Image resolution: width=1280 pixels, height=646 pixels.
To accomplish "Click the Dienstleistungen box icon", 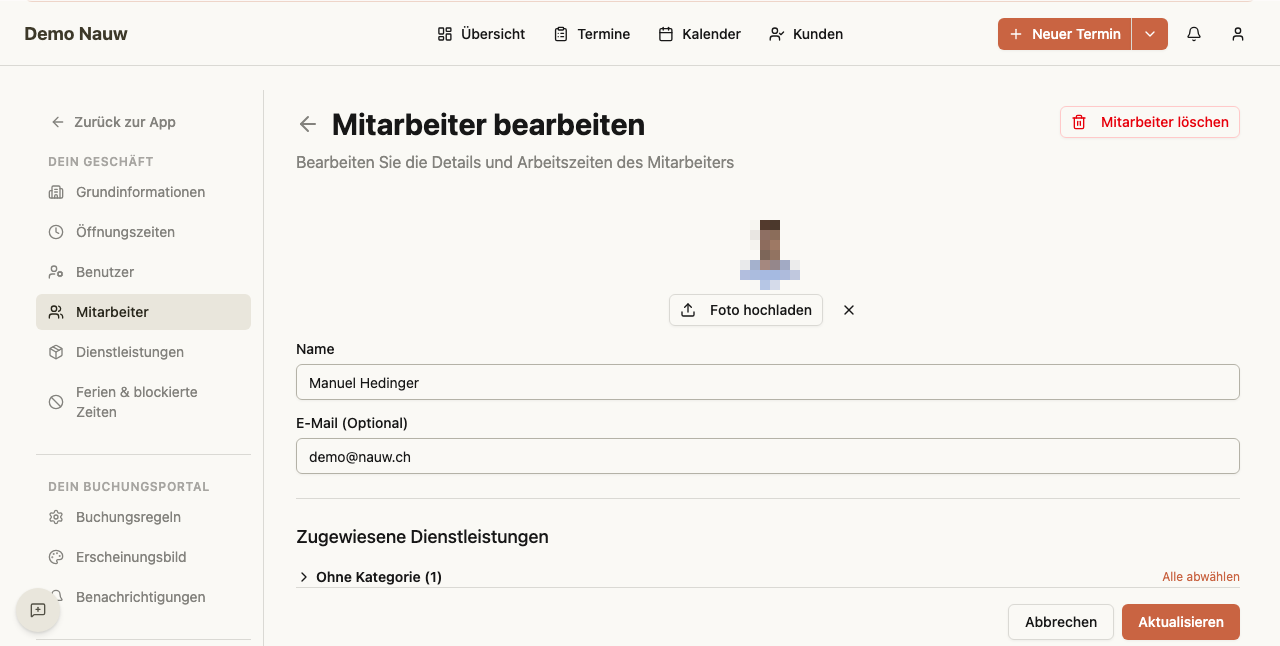I will coord(56,352).
